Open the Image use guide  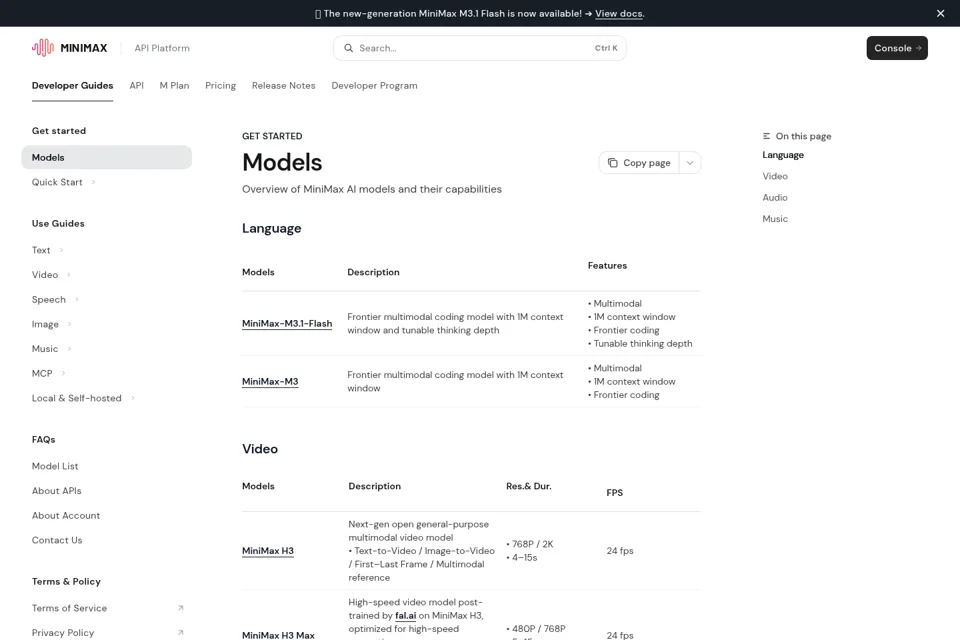coord(45,324)
